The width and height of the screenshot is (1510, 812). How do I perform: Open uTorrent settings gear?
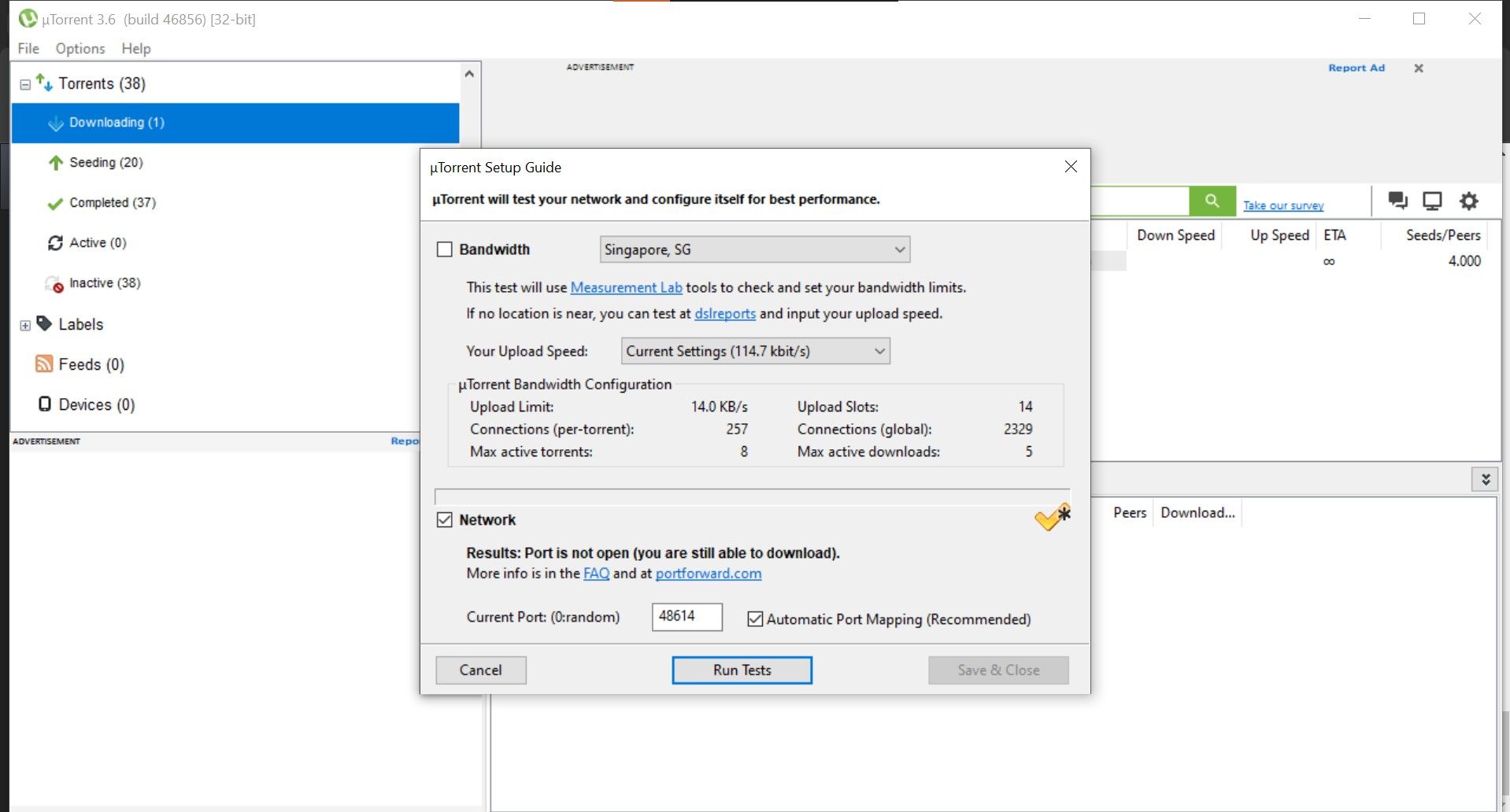pyautogui.click(x=1467, y=201)
